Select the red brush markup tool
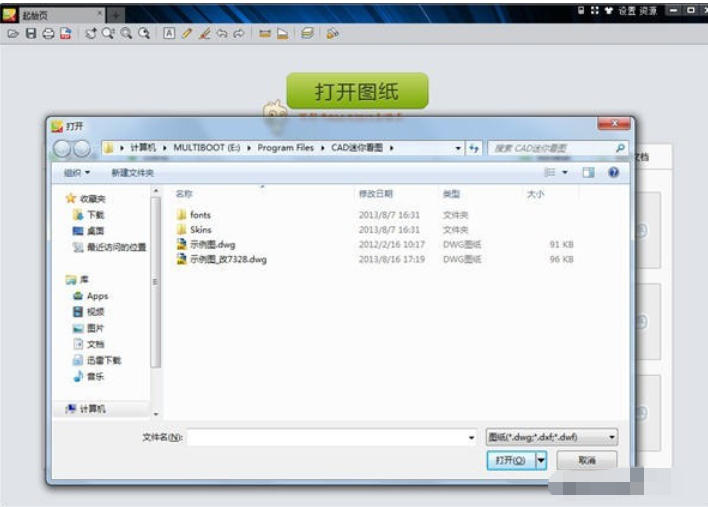Viewport: 708px width, 507px height. 205,33
